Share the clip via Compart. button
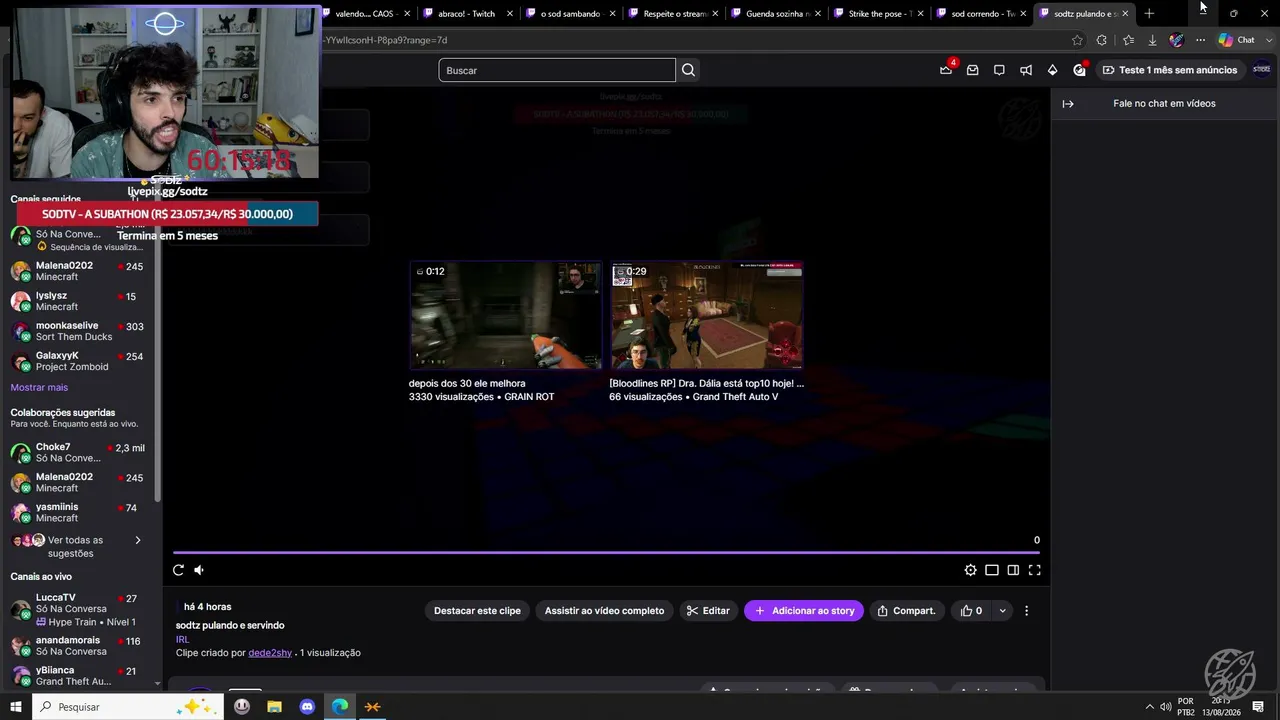Image resolution: width=1280 pixels, height=720 pixels. click(x=906, y=611)
